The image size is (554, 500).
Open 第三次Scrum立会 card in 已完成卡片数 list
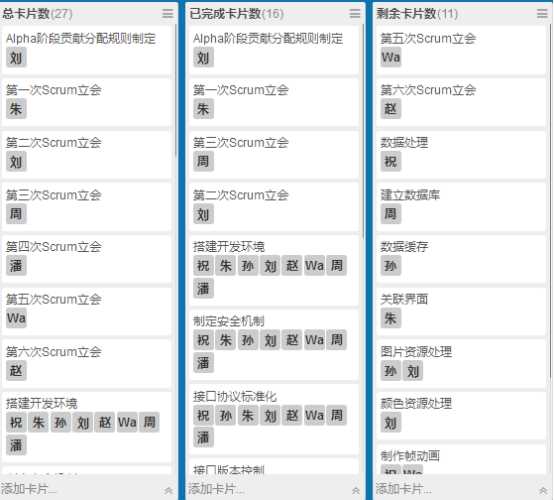click(x=273, y=154)
